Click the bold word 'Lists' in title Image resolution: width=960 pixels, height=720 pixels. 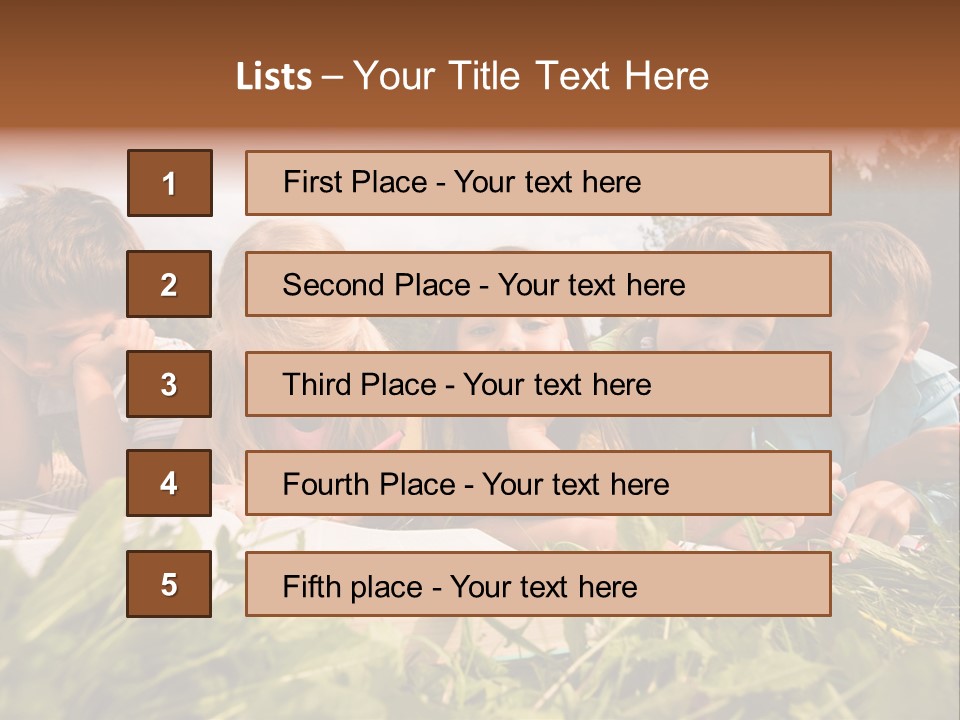click(273, 77)
